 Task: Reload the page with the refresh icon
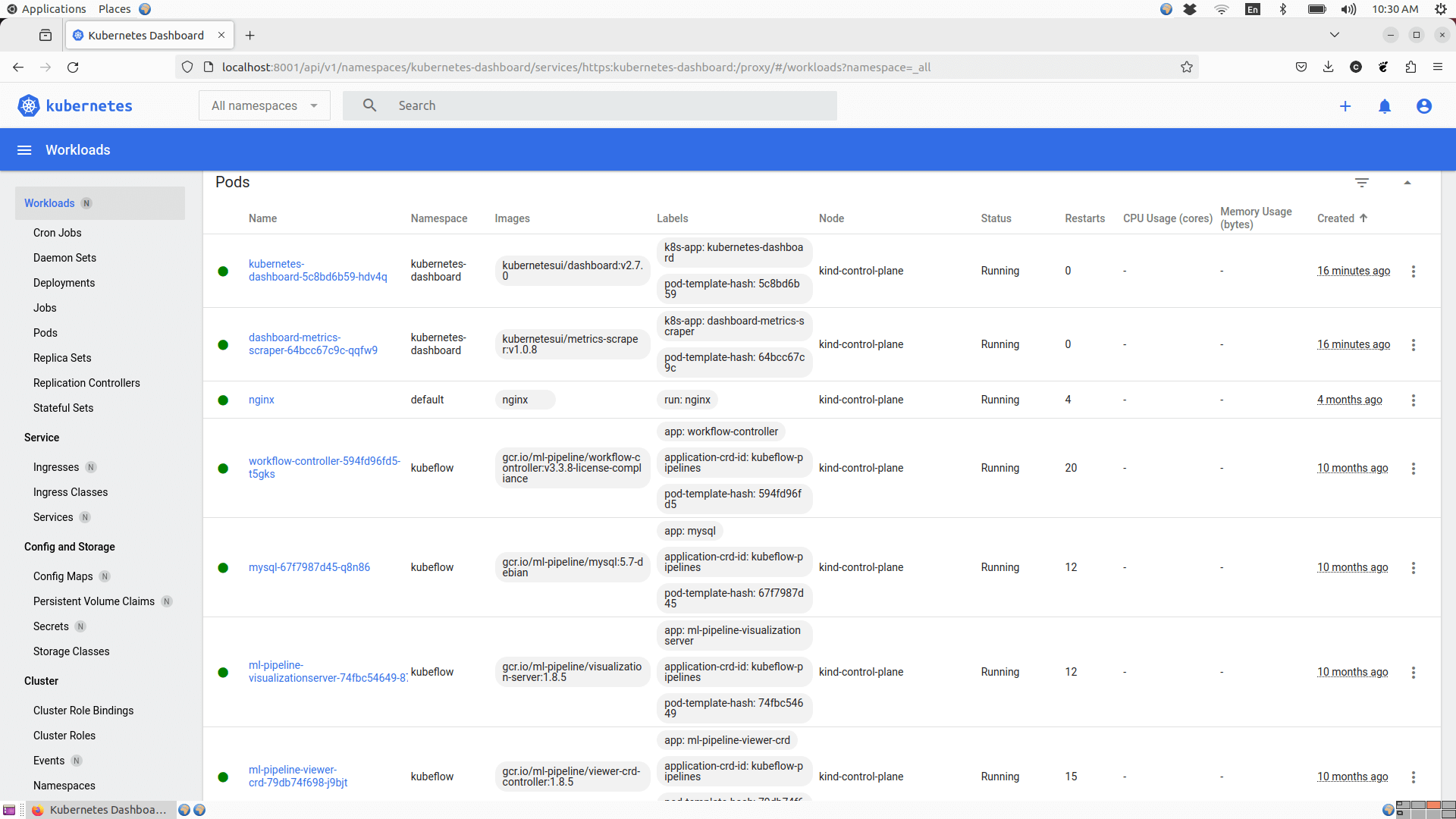click(x=73, y=67)
